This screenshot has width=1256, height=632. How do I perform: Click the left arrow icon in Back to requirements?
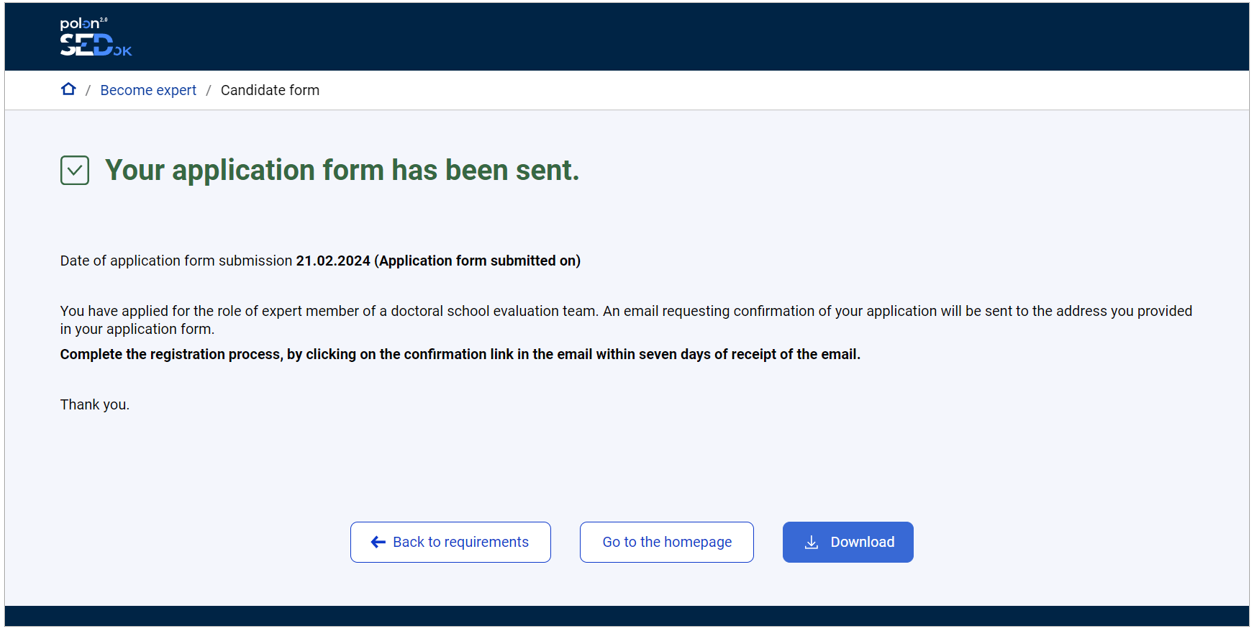click(x=377, y=541)
